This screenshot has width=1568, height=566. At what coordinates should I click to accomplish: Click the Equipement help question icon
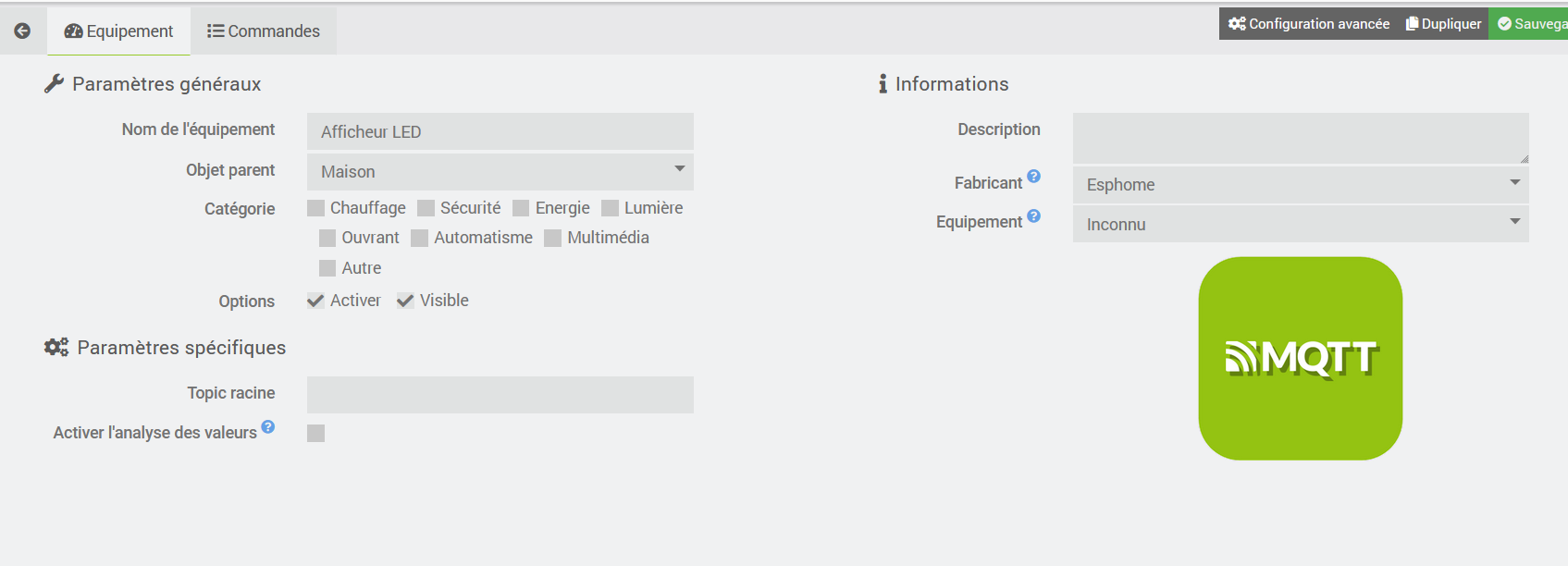coord(1034,215)
